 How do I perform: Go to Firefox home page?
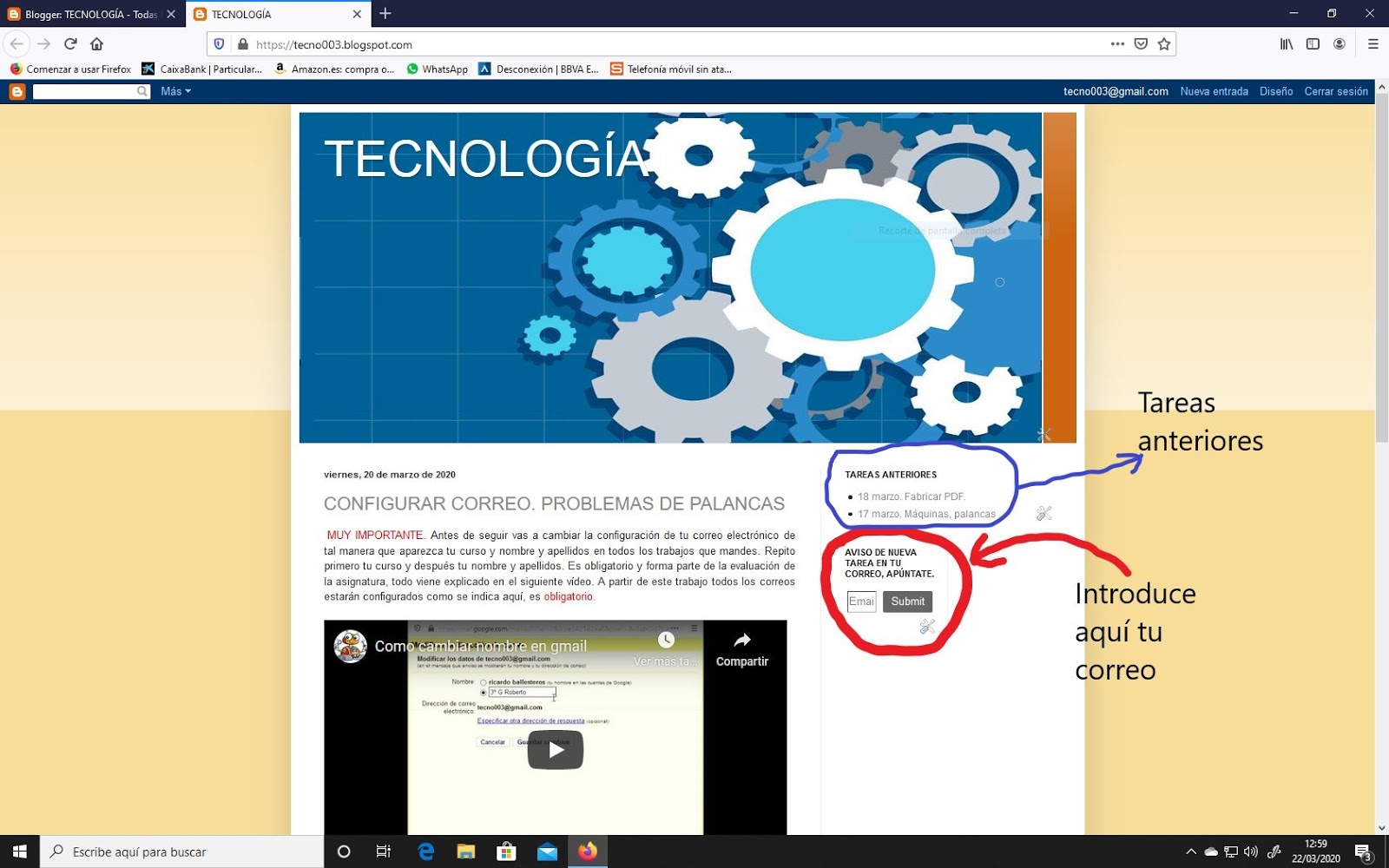[x=95, y=43]
